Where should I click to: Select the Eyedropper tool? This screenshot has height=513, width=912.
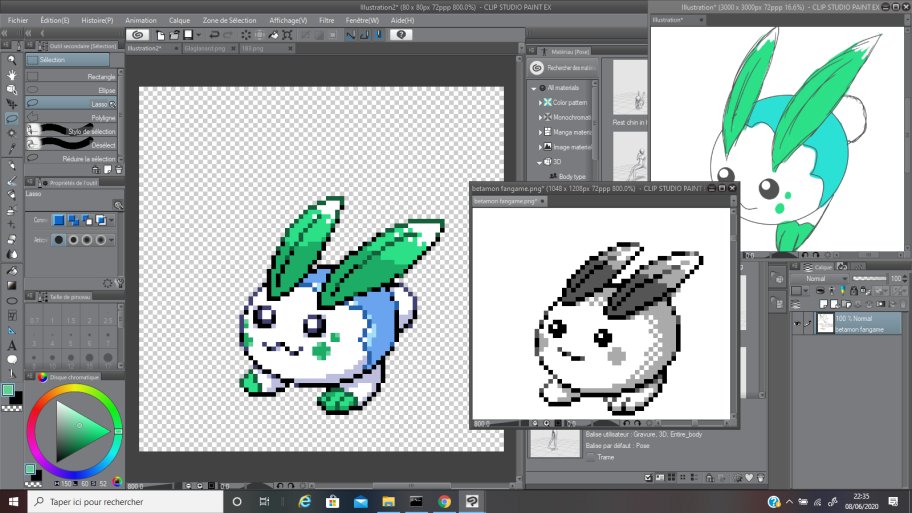pyautogui.click(x=12, y=148)
